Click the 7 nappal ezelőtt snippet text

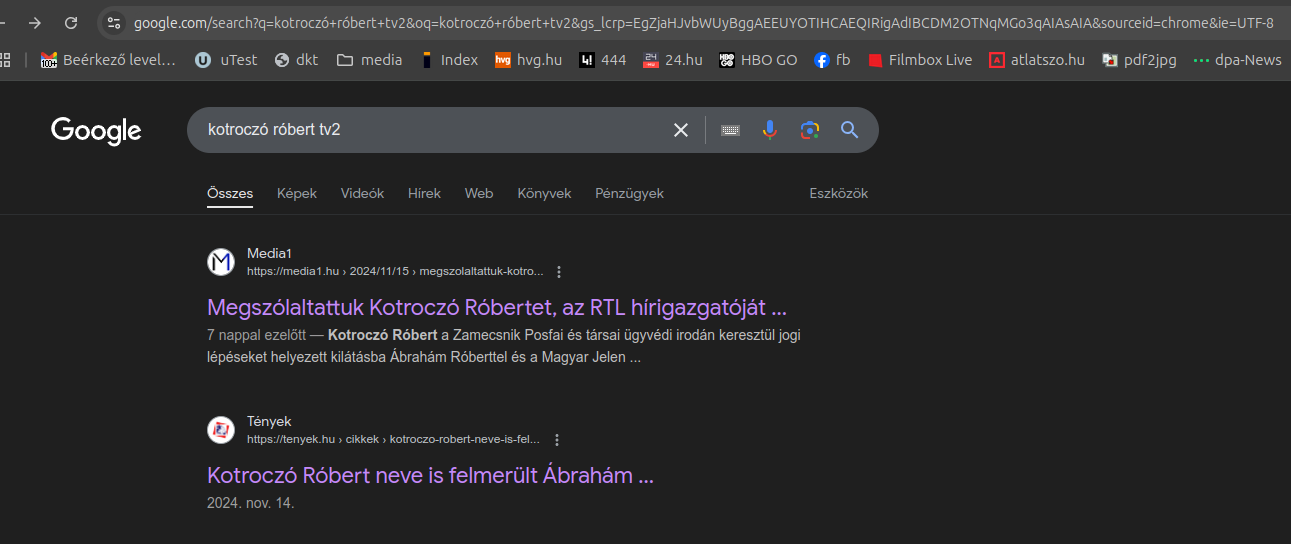coord(256,335)
